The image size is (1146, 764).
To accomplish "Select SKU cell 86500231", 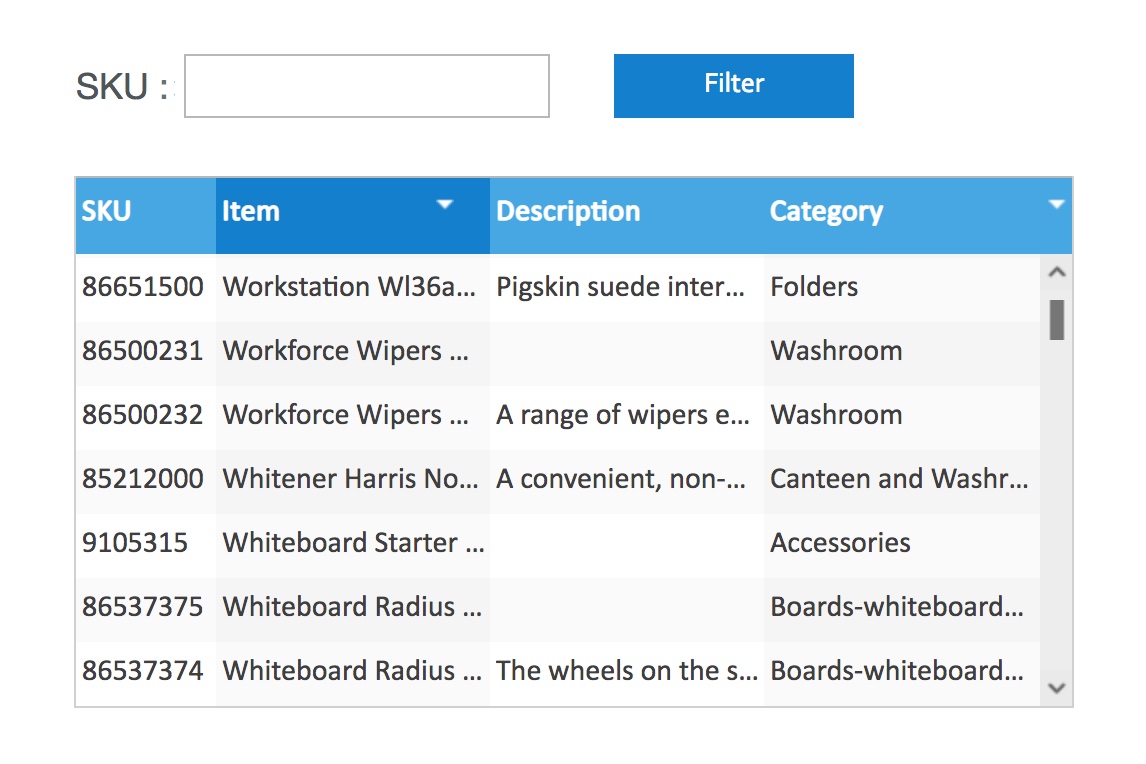I will click(x=145, y=352).
